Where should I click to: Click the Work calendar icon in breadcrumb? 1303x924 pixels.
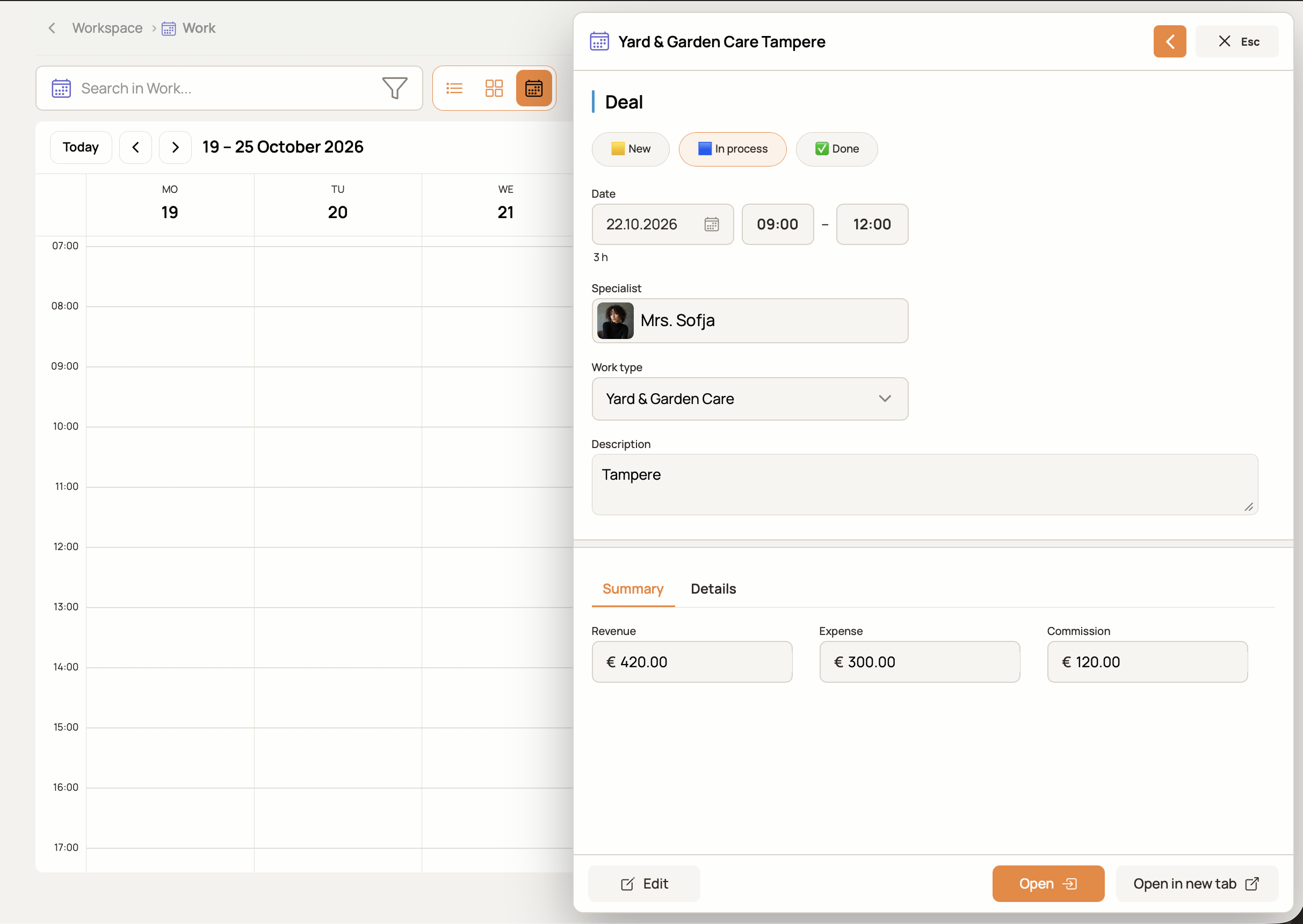coord(169,28)
